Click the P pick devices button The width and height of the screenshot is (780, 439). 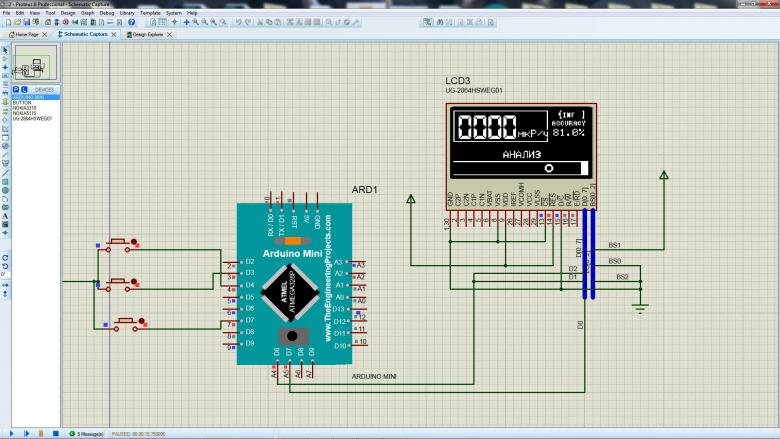15,89
